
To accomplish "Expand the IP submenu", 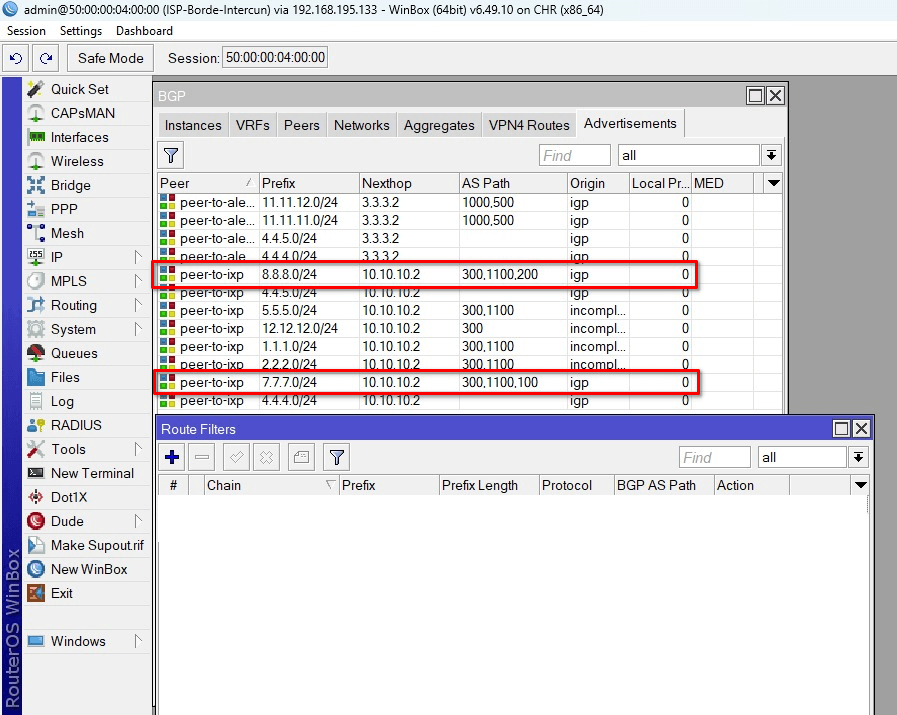I will click(x=86, y=257).
